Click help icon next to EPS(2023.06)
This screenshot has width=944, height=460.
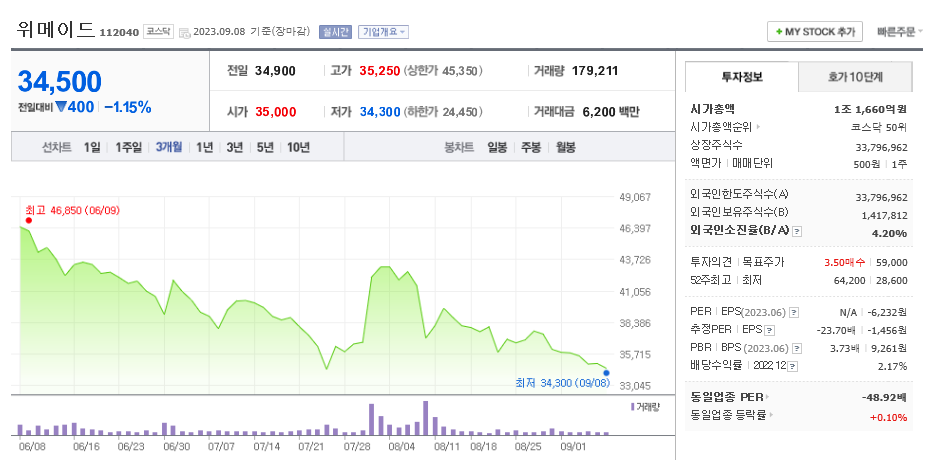(x=794, y=312)
